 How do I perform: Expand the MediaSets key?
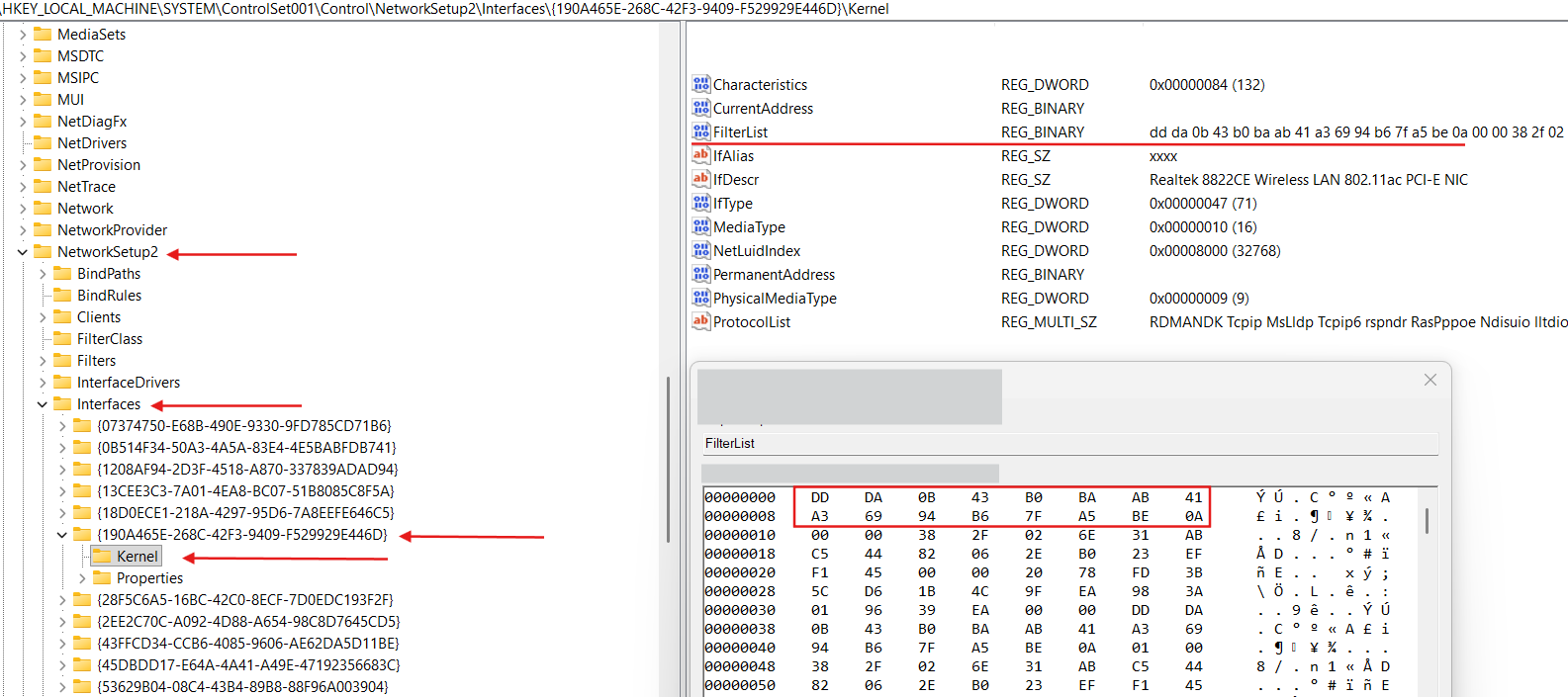click(x=23, y=35)
